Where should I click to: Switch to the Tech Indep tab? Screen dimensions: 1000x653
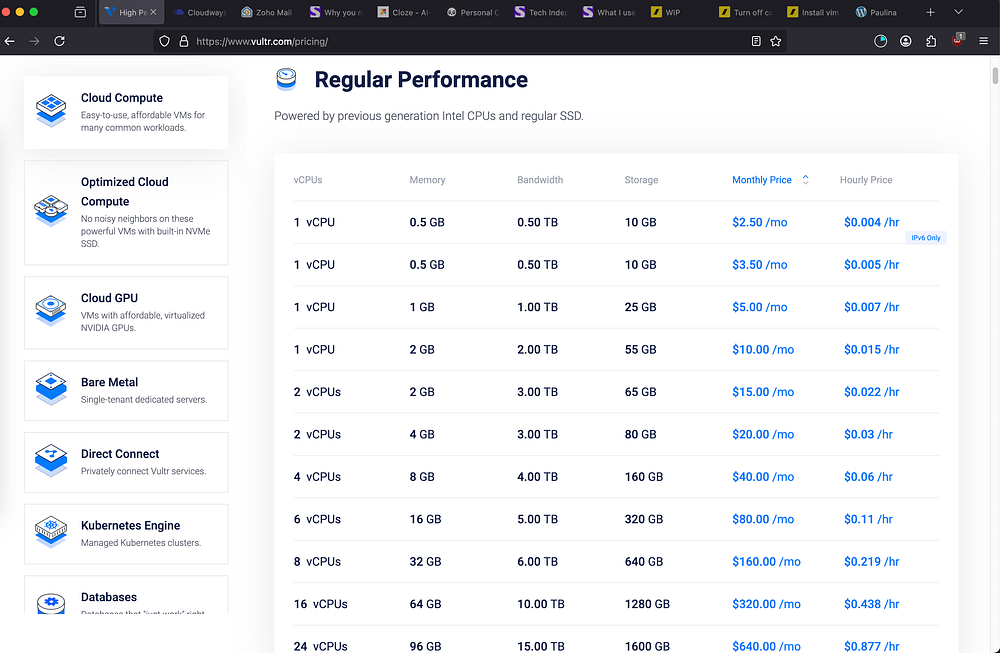[x=541, y=12]
